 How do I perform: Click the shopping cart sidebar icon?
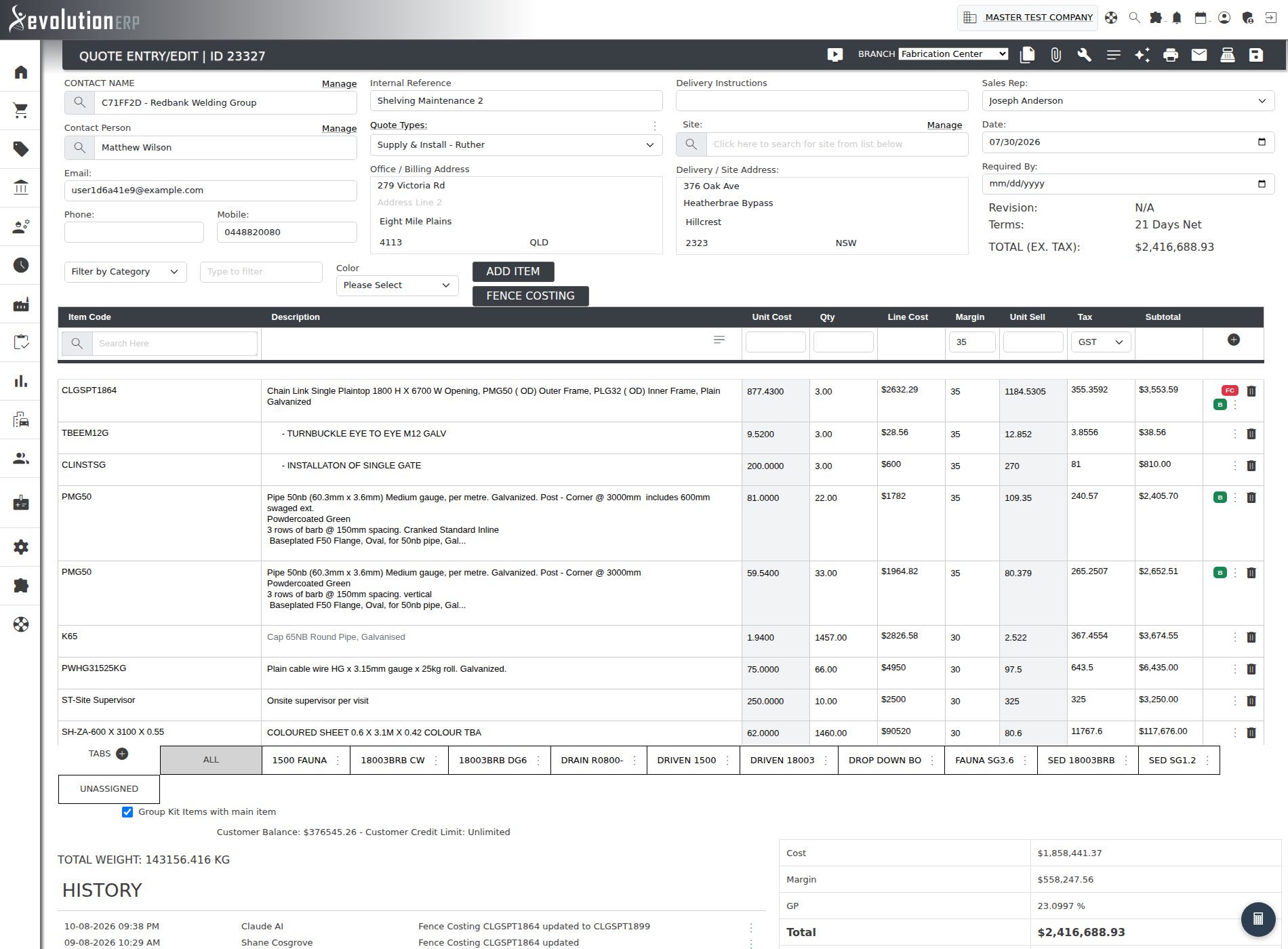pyautogui.click(x=21, y=110)
